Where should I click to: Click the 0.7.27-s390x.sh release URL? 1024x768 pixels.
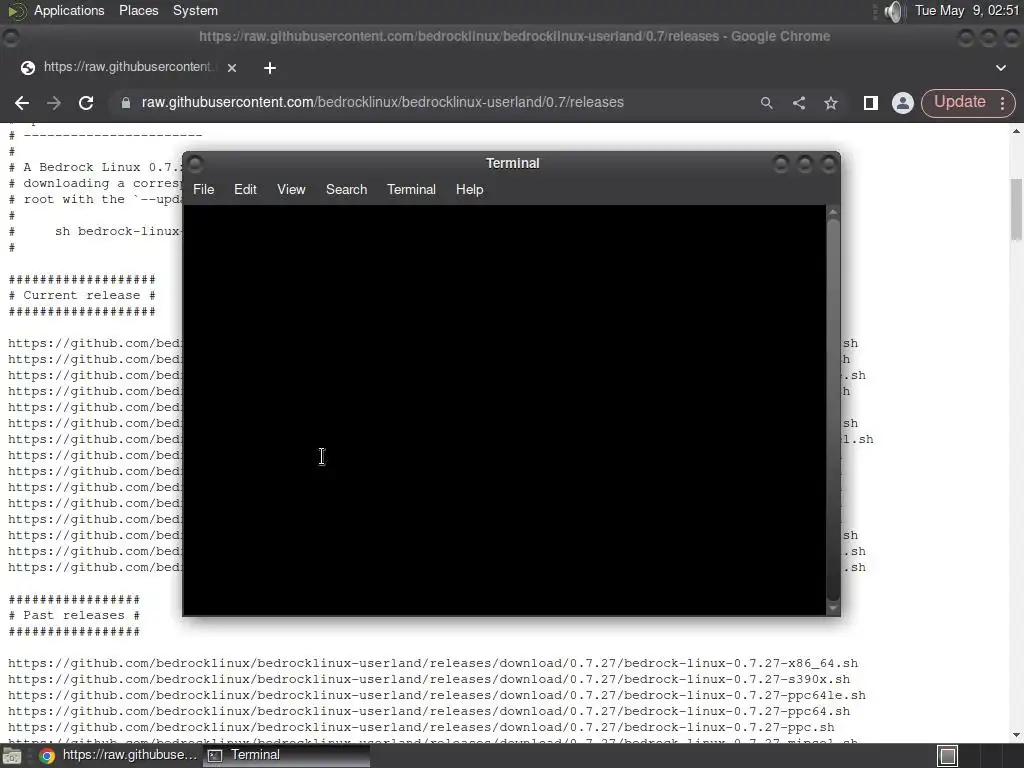tap(429, 679)
